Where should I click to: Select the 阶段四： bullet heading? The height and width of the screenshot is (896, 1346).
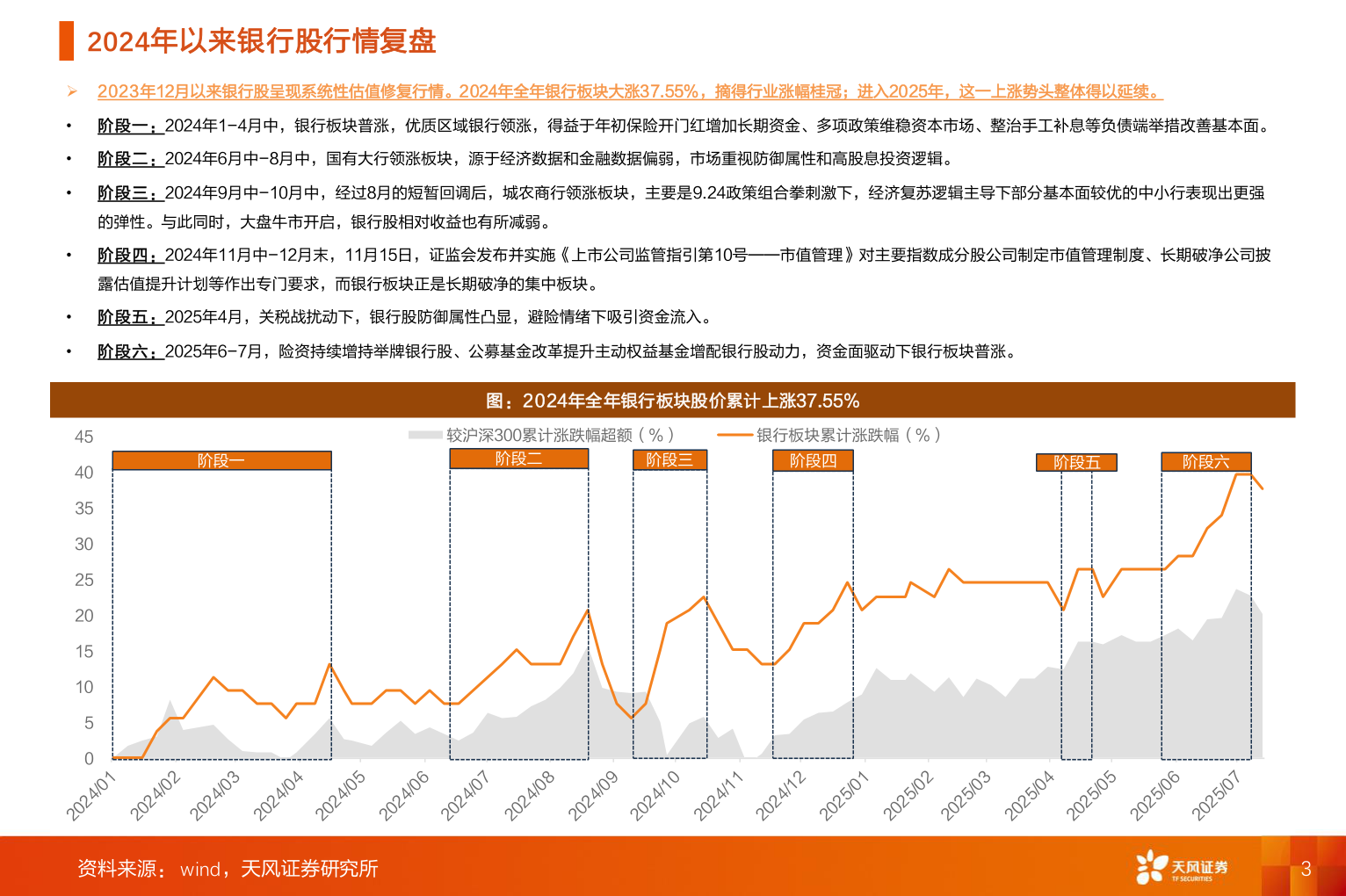130,255
